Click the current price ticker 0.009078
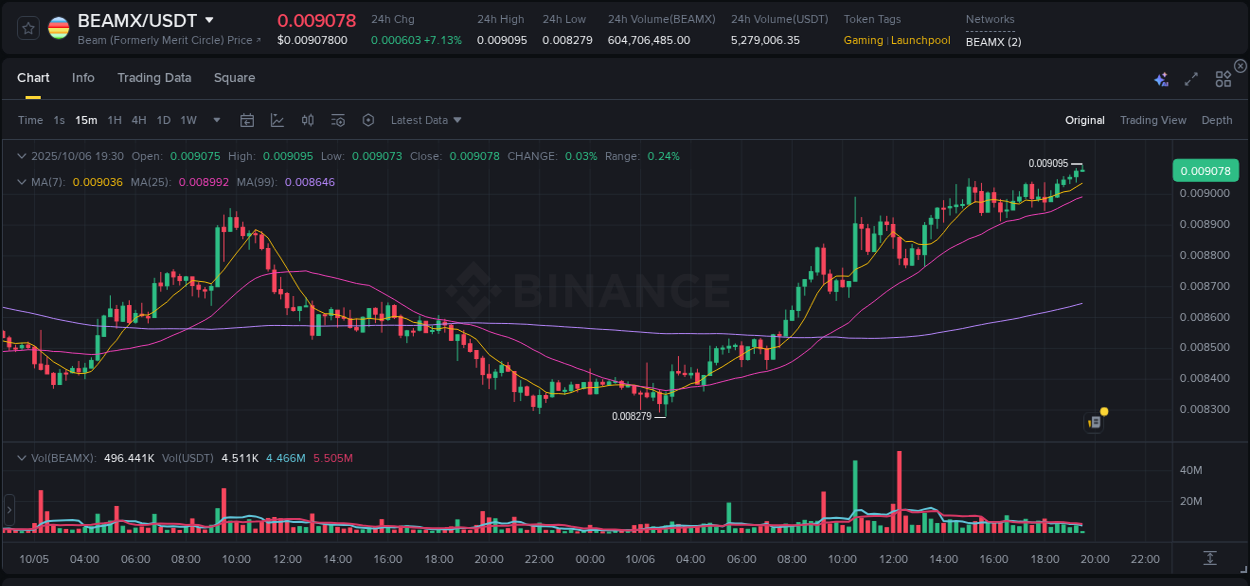 click(317, 20)
